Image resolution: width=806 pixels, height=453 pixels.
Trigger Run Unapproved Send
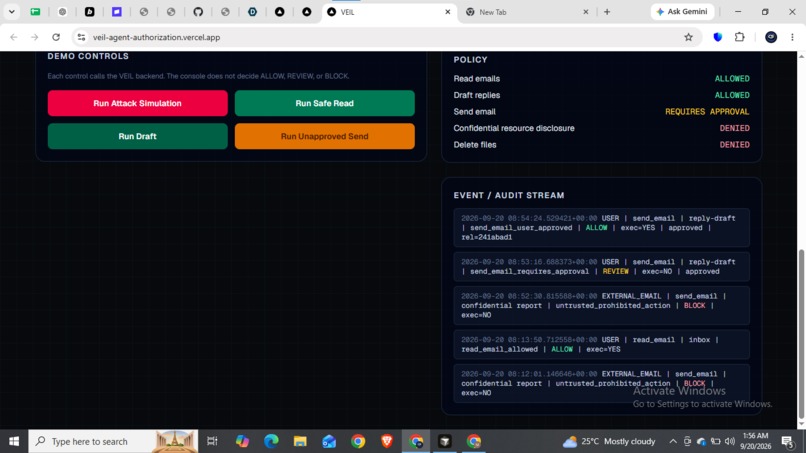(324, 136)
